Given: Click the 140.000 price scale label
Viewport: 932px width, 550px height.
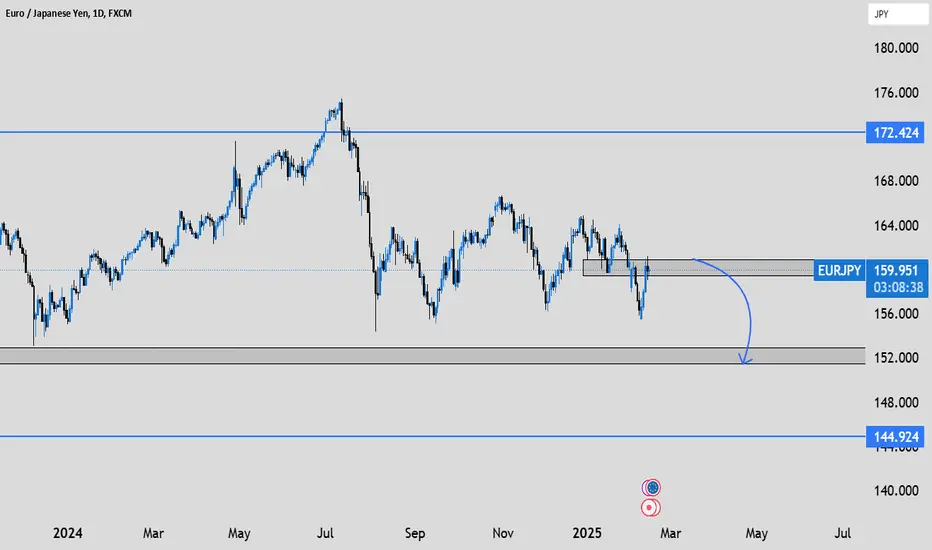Looking at the screenshot, I should click(x=896, y=491).
